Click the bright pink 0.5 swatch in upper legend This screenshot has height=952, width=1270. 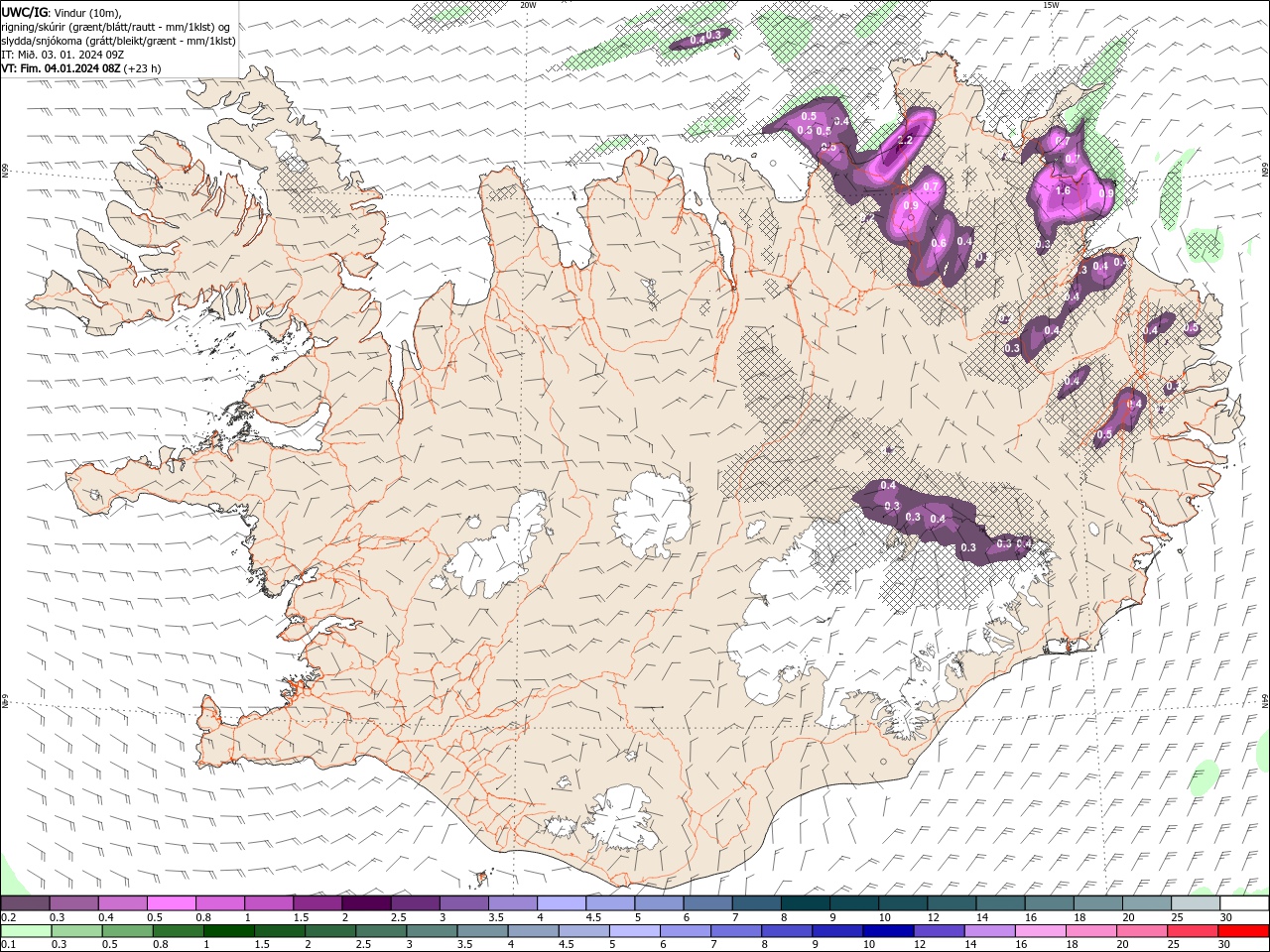172,903
